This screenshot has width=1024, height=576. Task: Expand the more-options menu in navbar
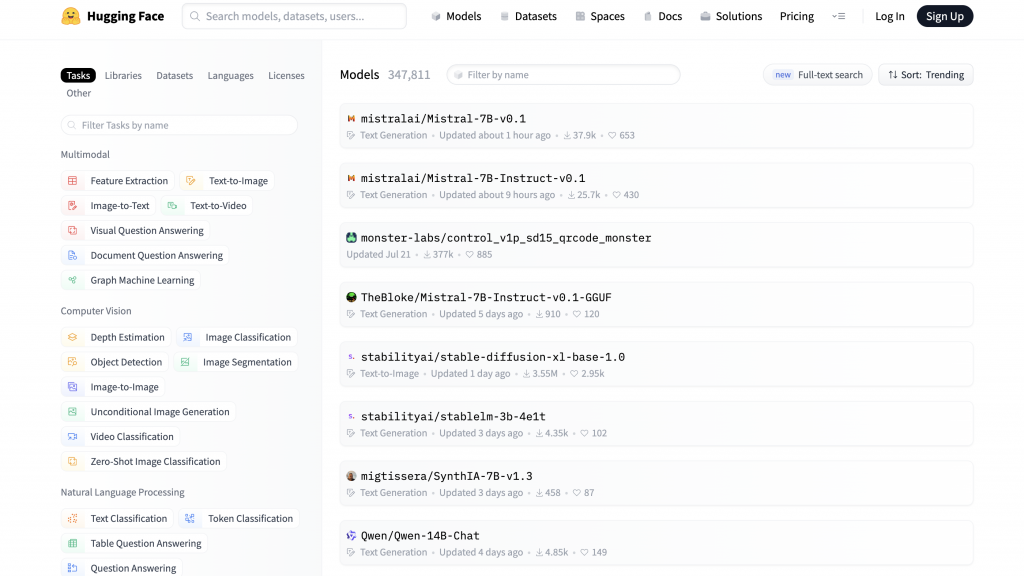coord(839,16)
